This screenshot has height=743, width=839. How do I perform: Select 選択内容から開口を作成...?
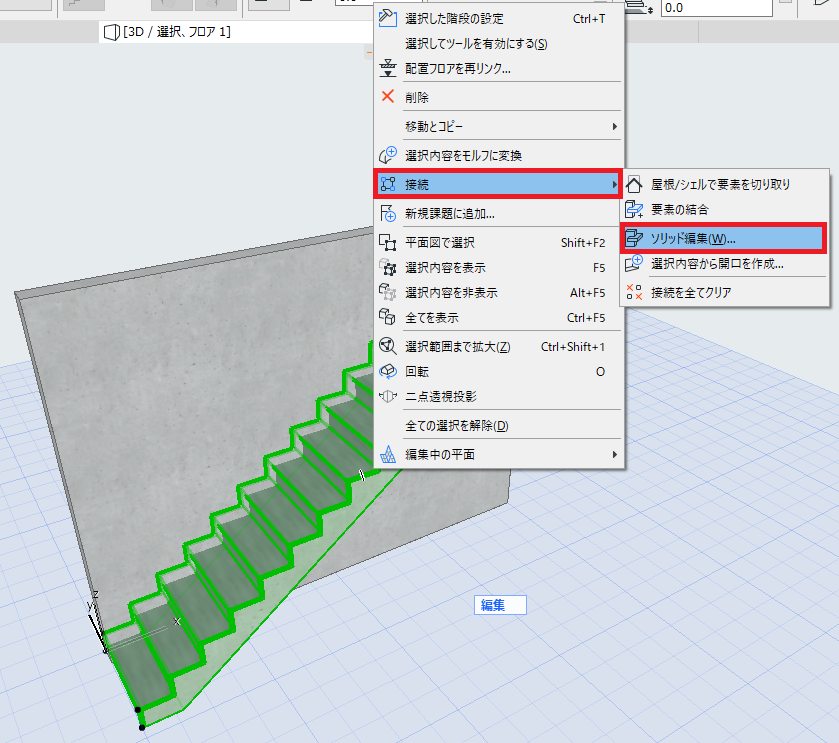724,264
